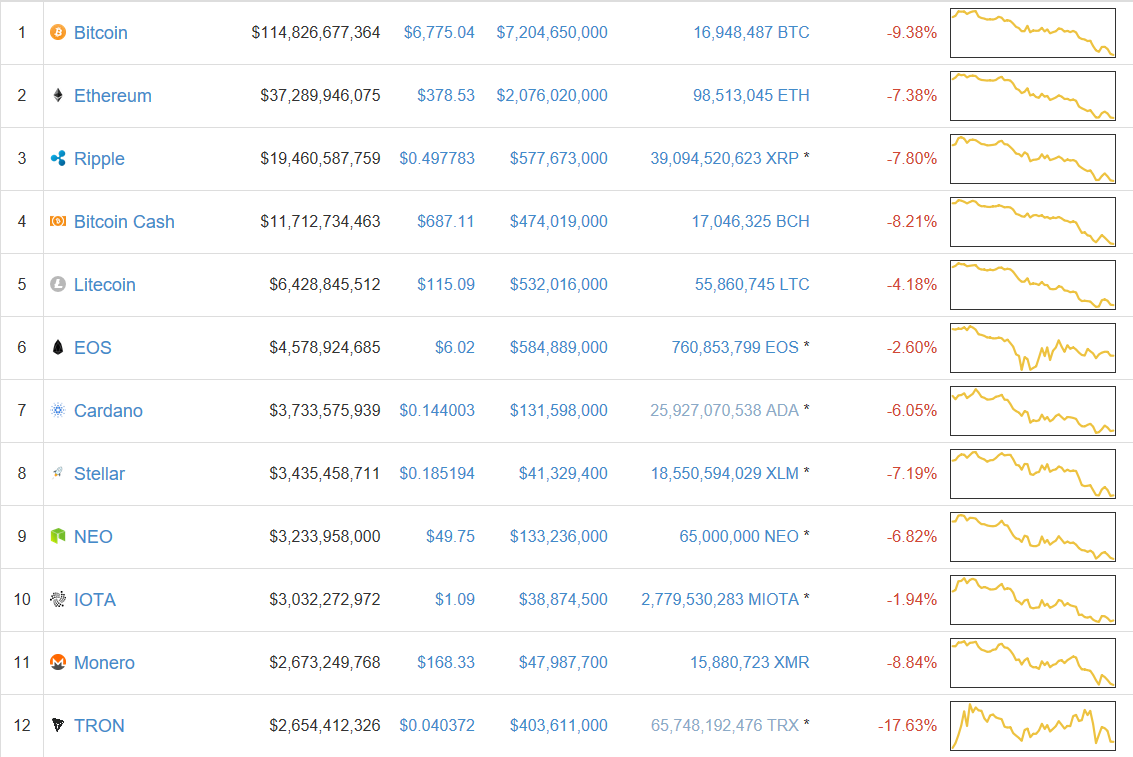1133x757 pixels.
Task: Open the Stellar coin page link
Action: point(99,474)
